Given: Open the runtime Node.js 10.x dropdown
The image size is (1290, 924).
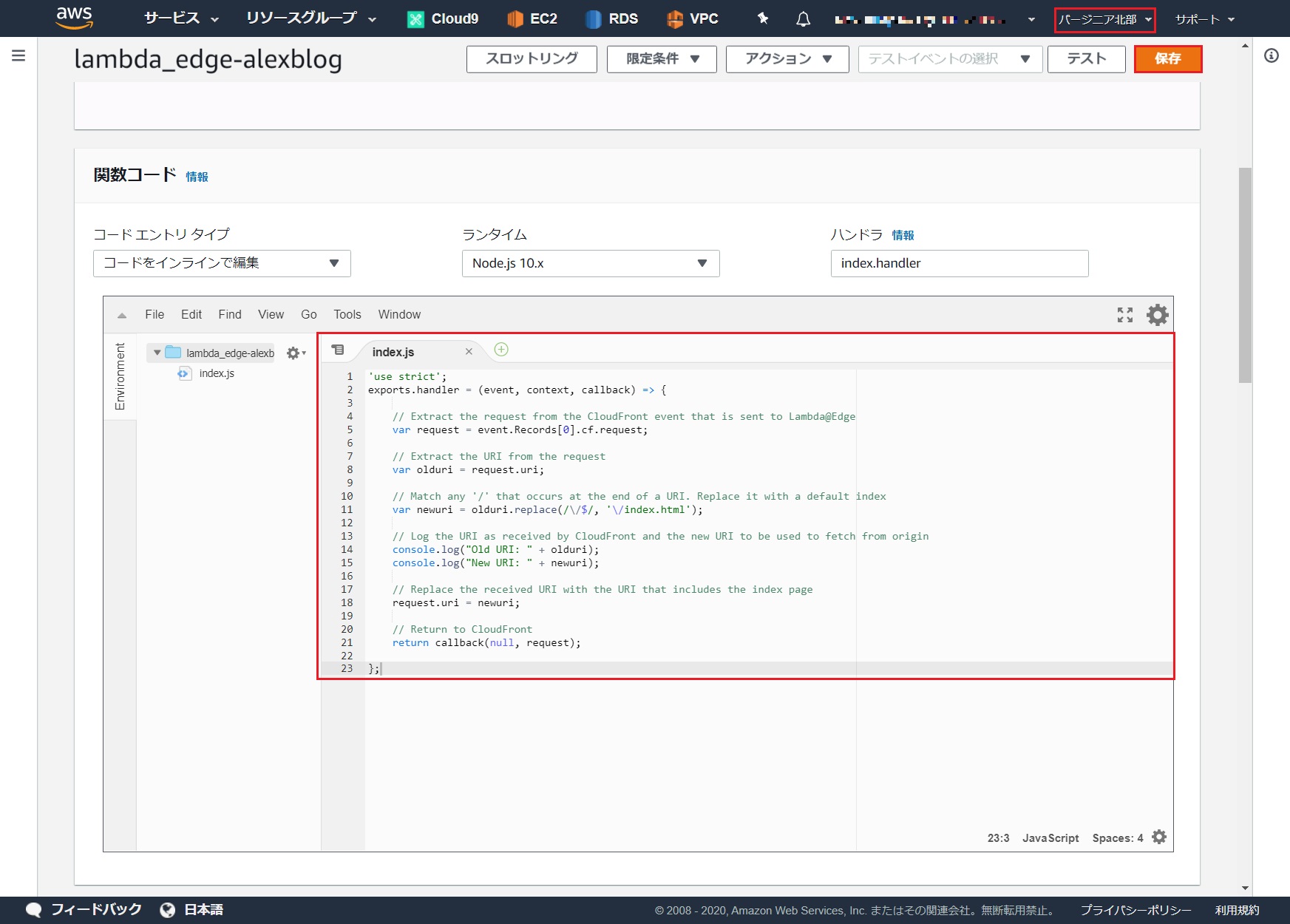Looking at the screenshot, I should click(x=590, y=263).
